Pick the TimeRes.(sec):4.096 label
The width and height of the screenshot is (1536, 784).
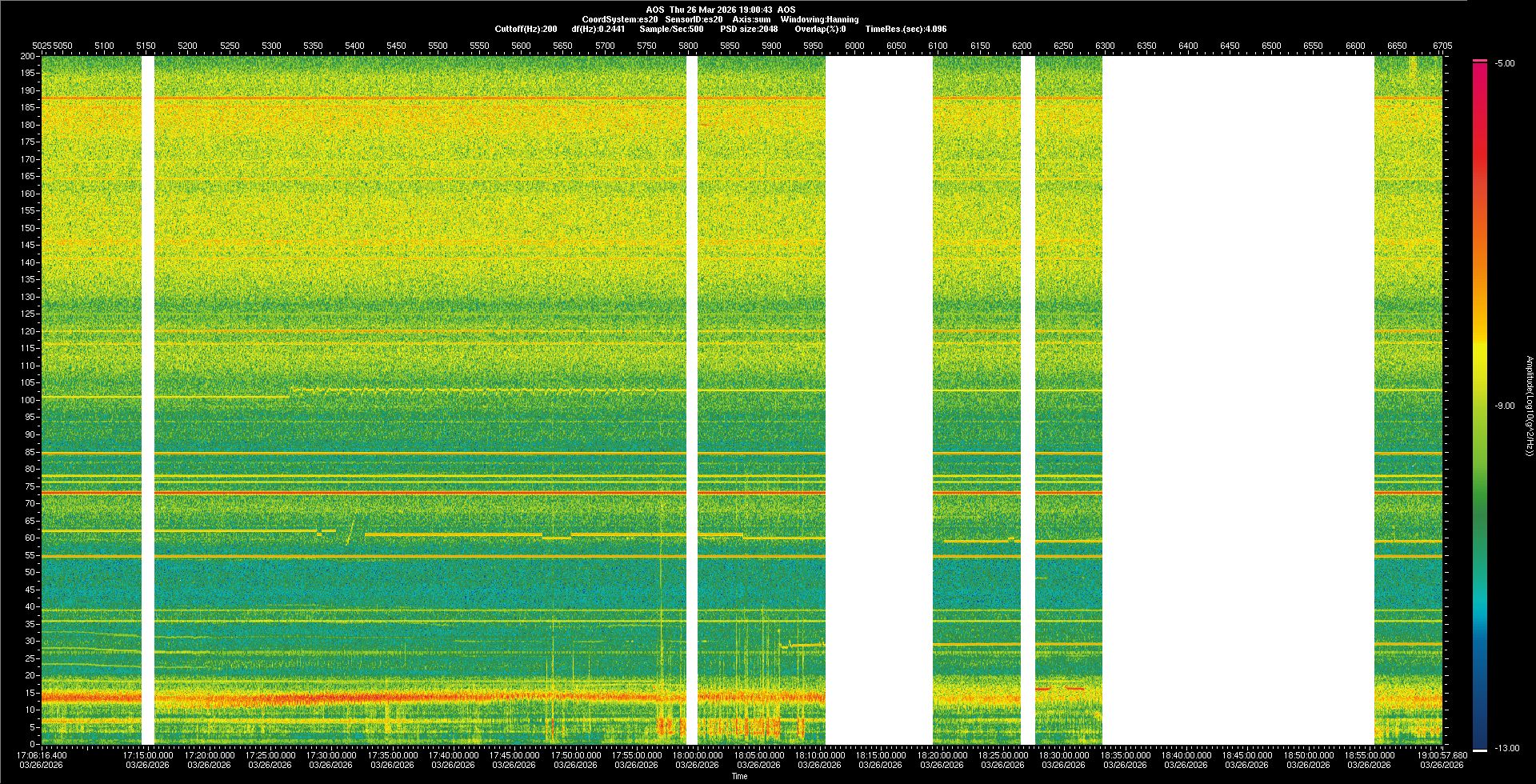[906, 29]
